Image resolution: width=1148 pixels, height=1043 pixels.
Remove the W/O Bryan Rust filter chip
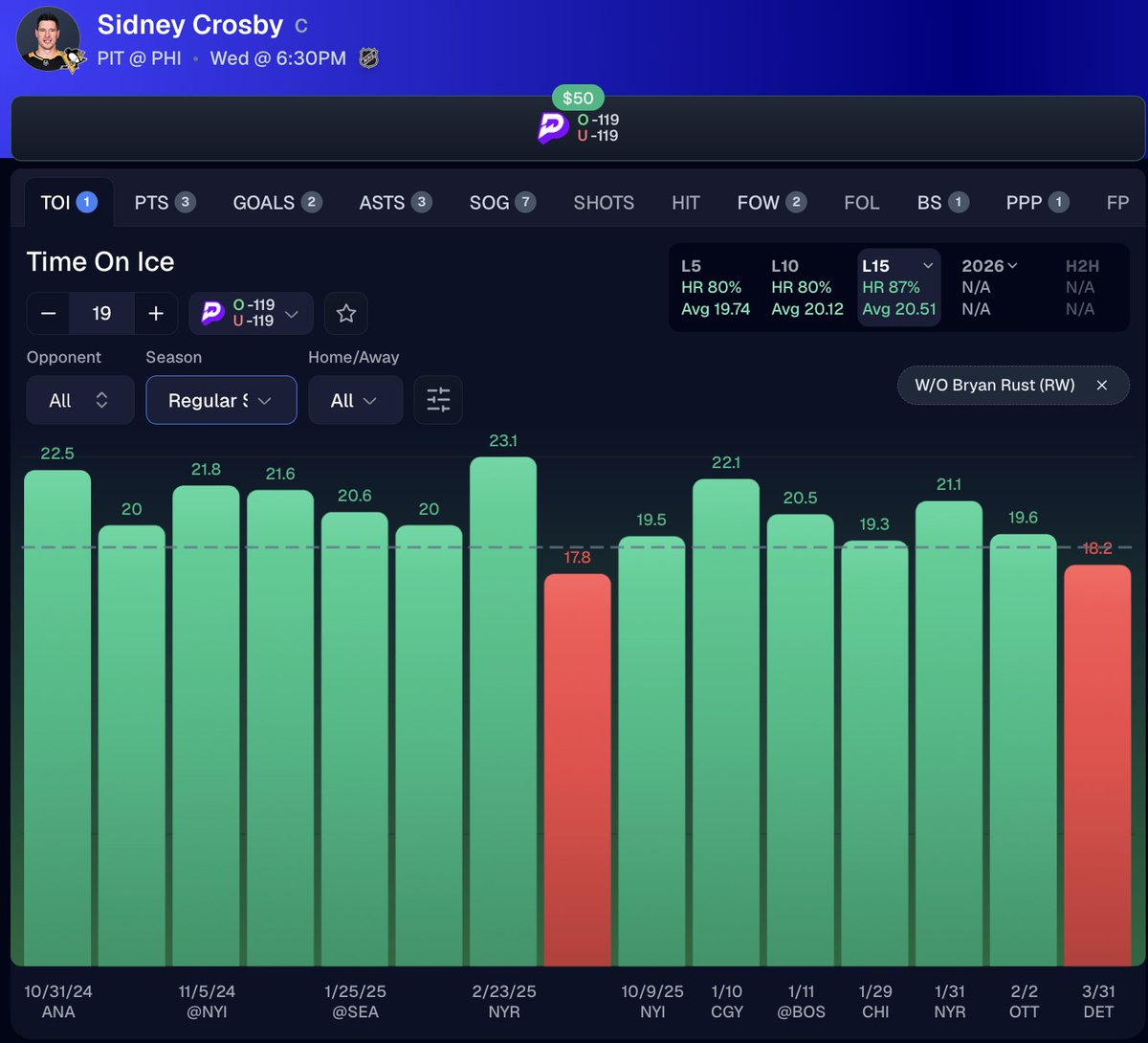1102,385
